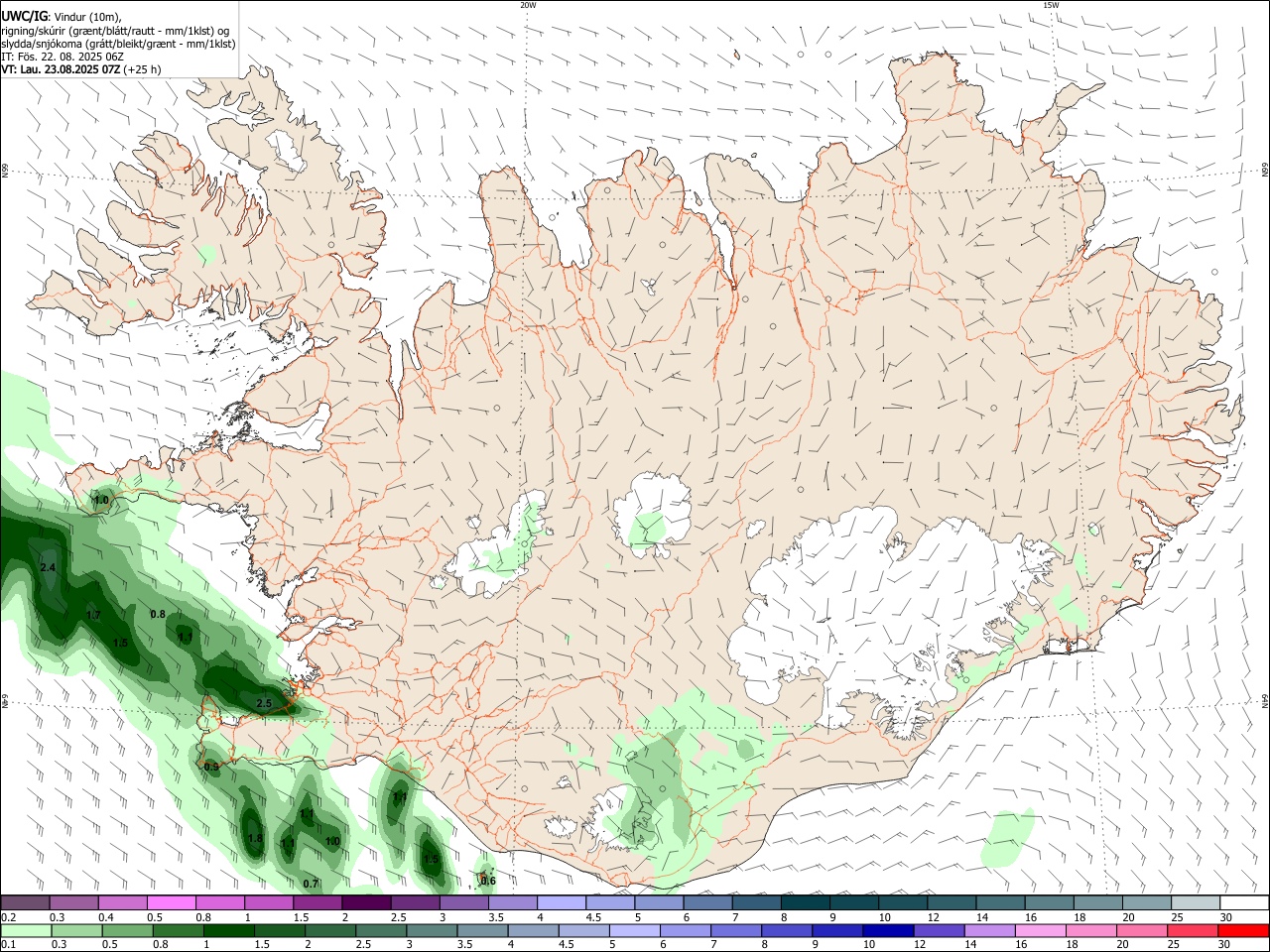Click the lightest pink swatch in the lower rain scale
The width and height of the screenshot is (1270, 952).
tap(1040, 931)
